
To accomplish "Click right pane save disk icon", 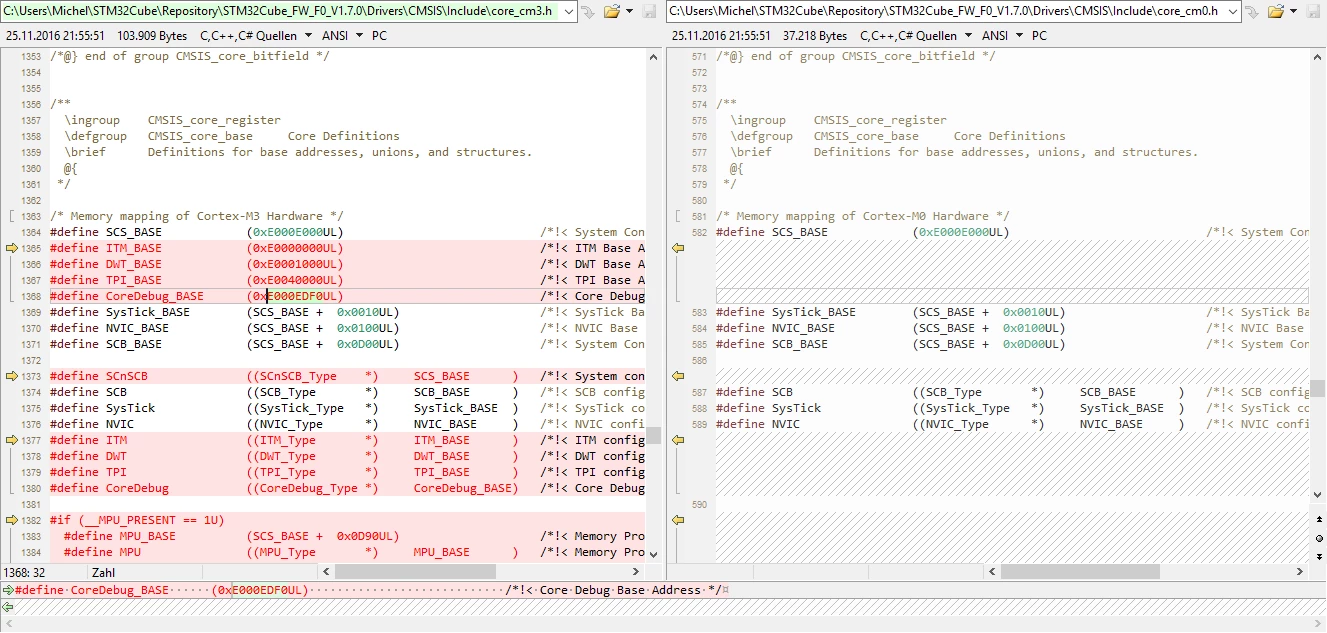I will [x=1314, y=12].
